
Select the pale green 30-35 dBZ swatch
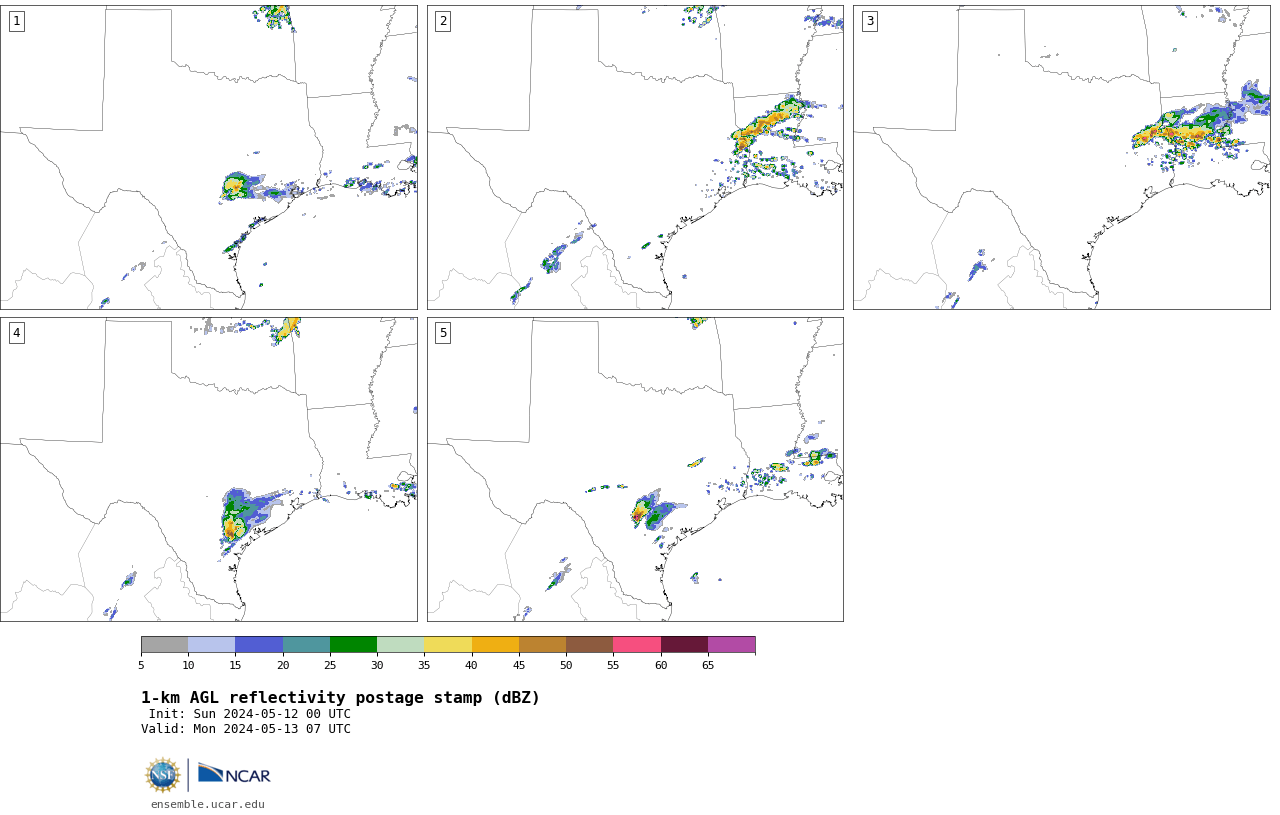(401, 645)
